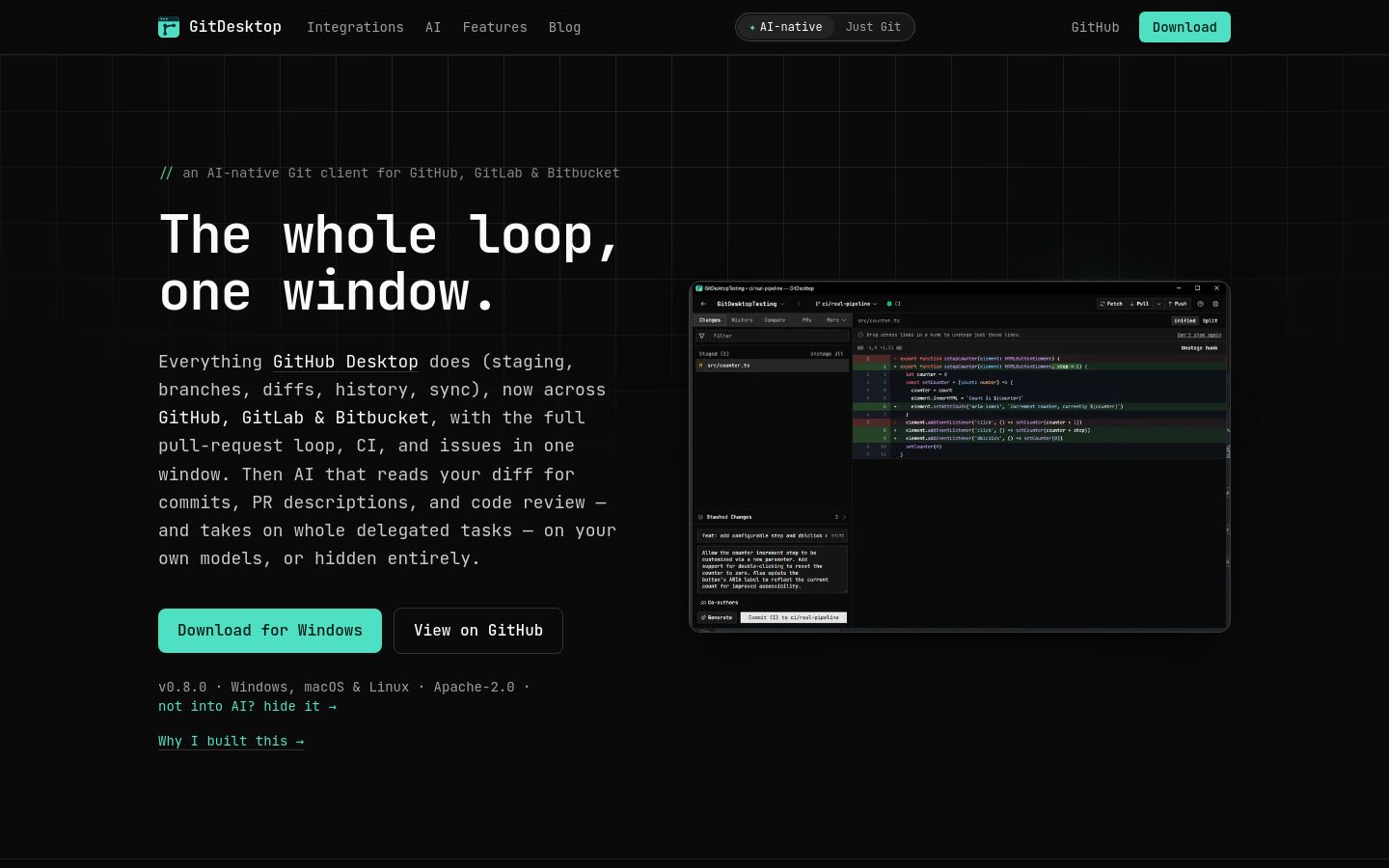
Task: Click the back arrow in the app preview
Action: [703, 304]
